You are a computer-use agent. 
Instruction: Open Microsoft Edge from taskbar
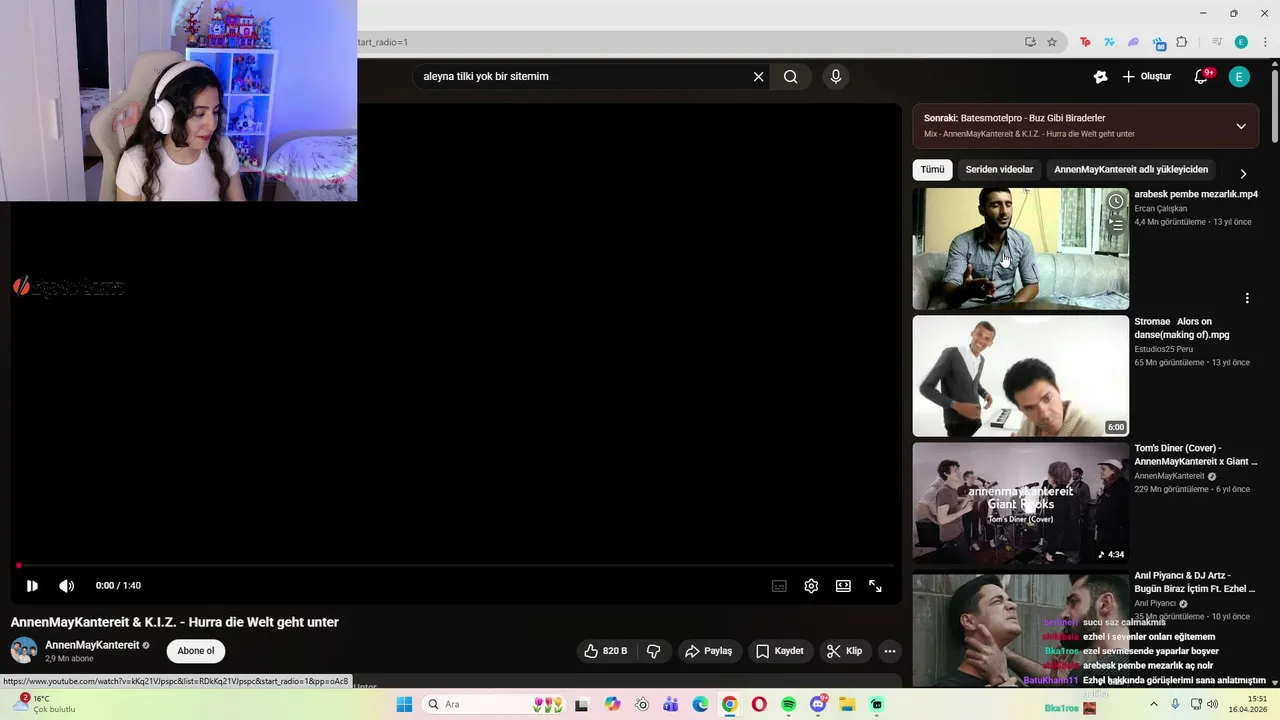click(x=701, y=705)
